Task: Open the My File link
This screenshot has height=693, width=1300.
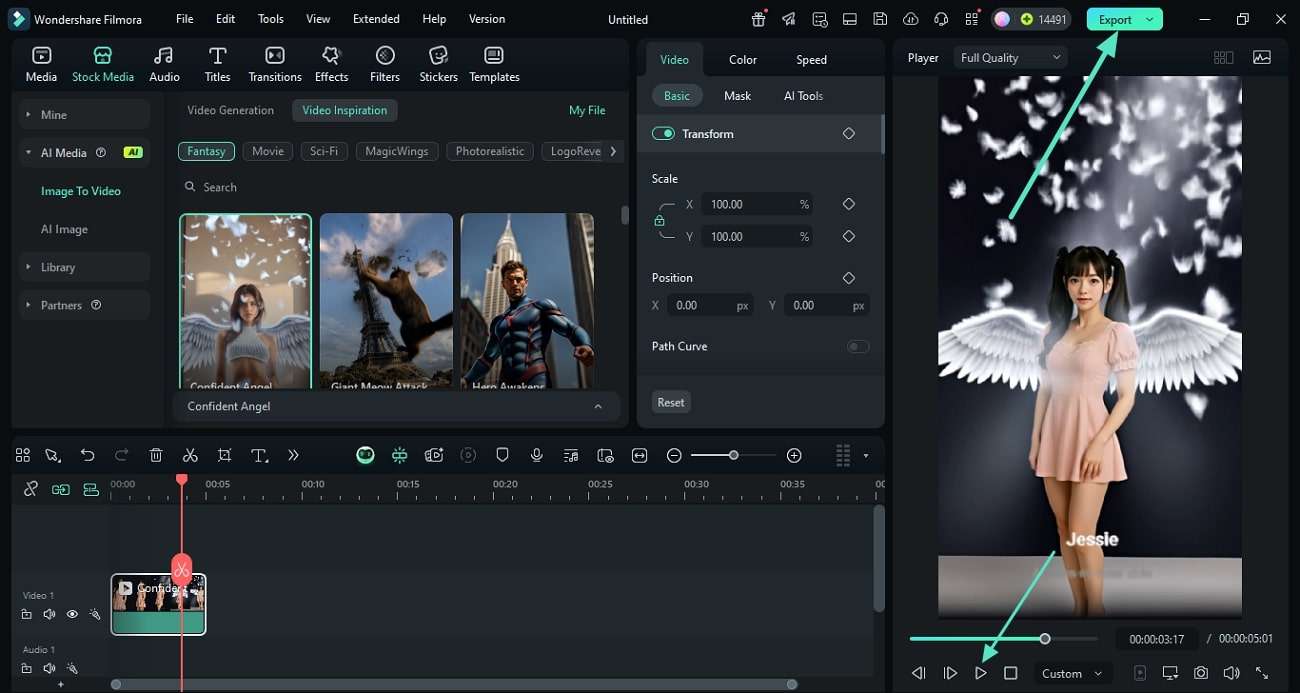Action: [587, 110]
